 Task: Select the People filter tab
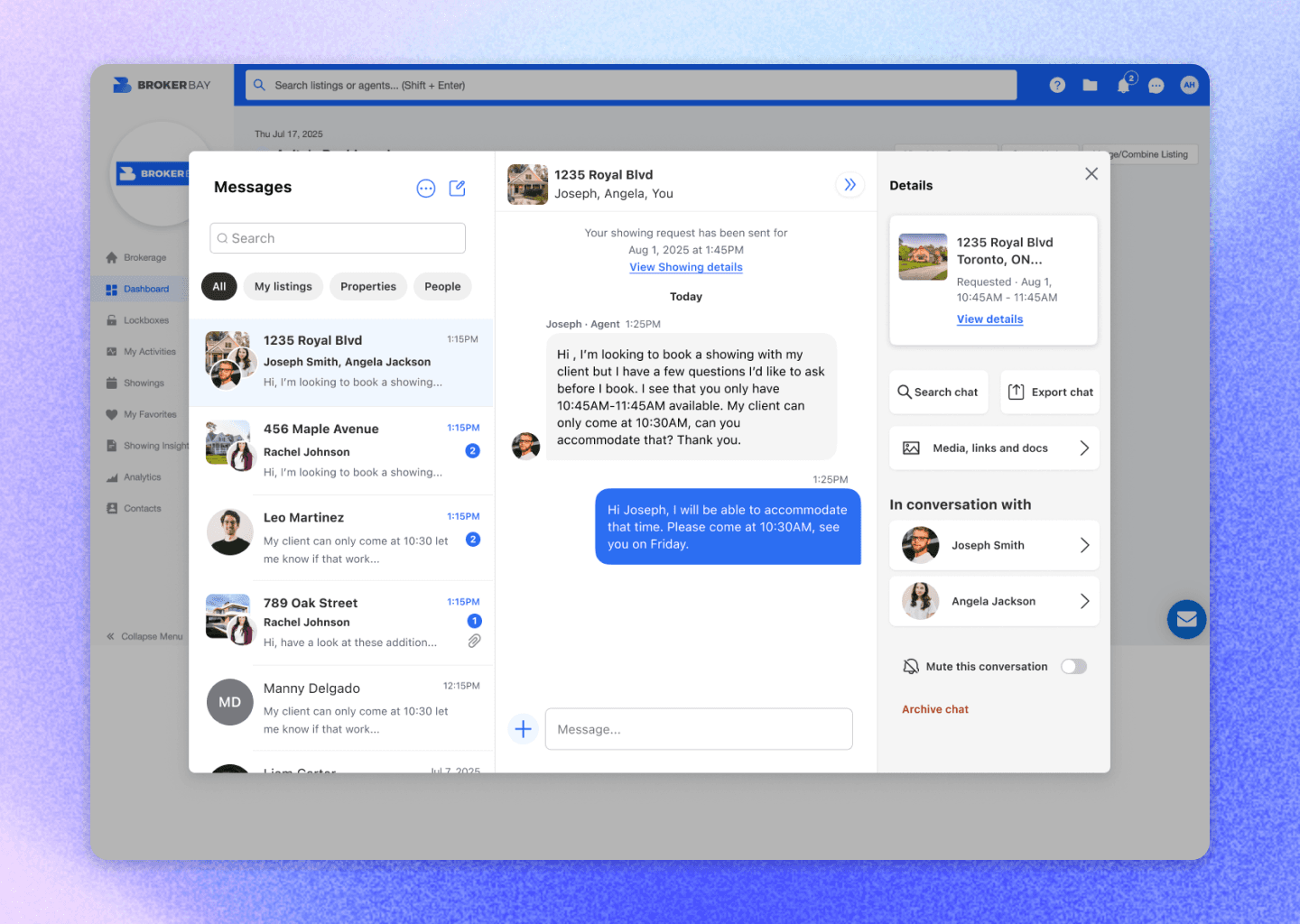[x=442, y=286]
